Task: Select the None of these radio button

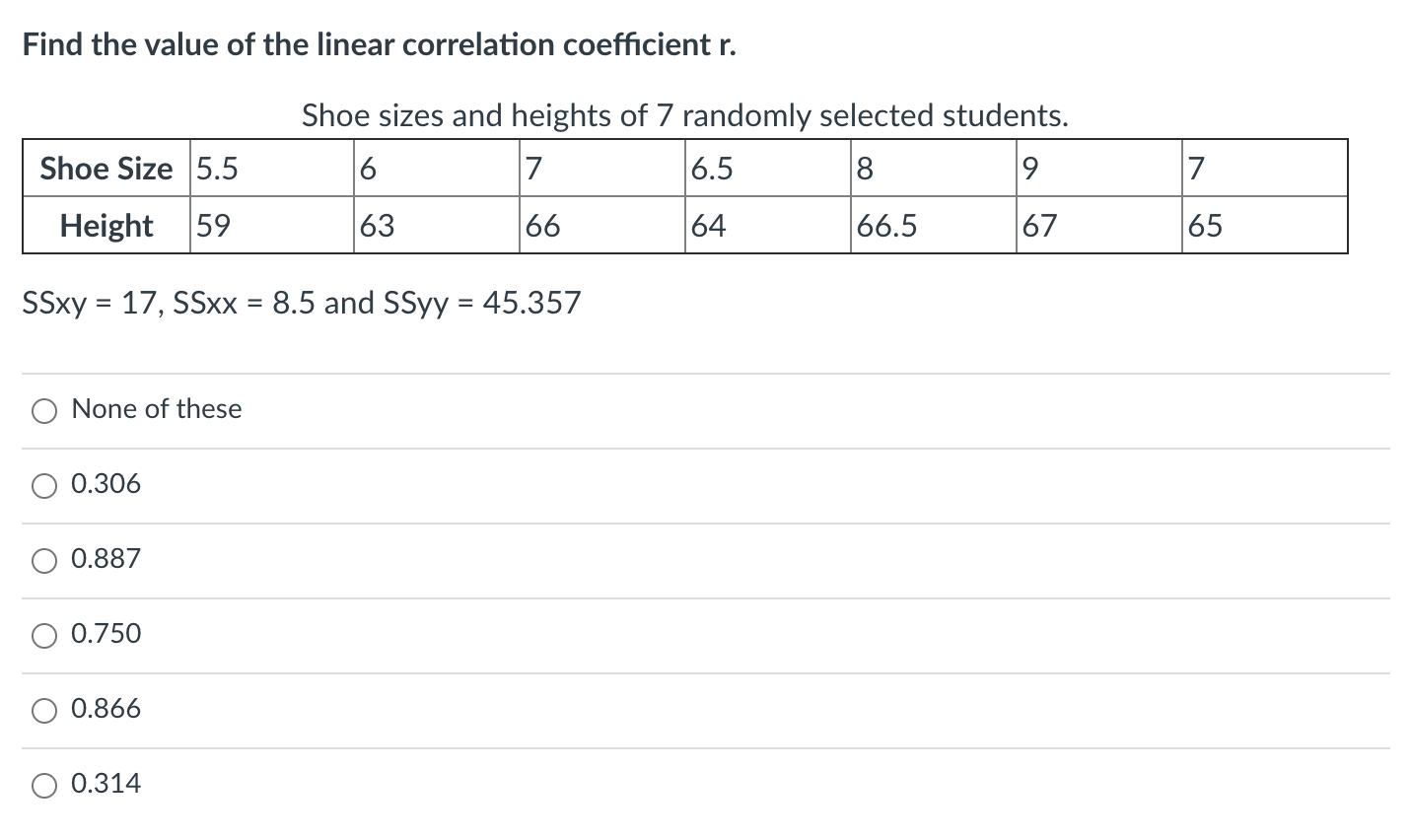Action: 43,410
